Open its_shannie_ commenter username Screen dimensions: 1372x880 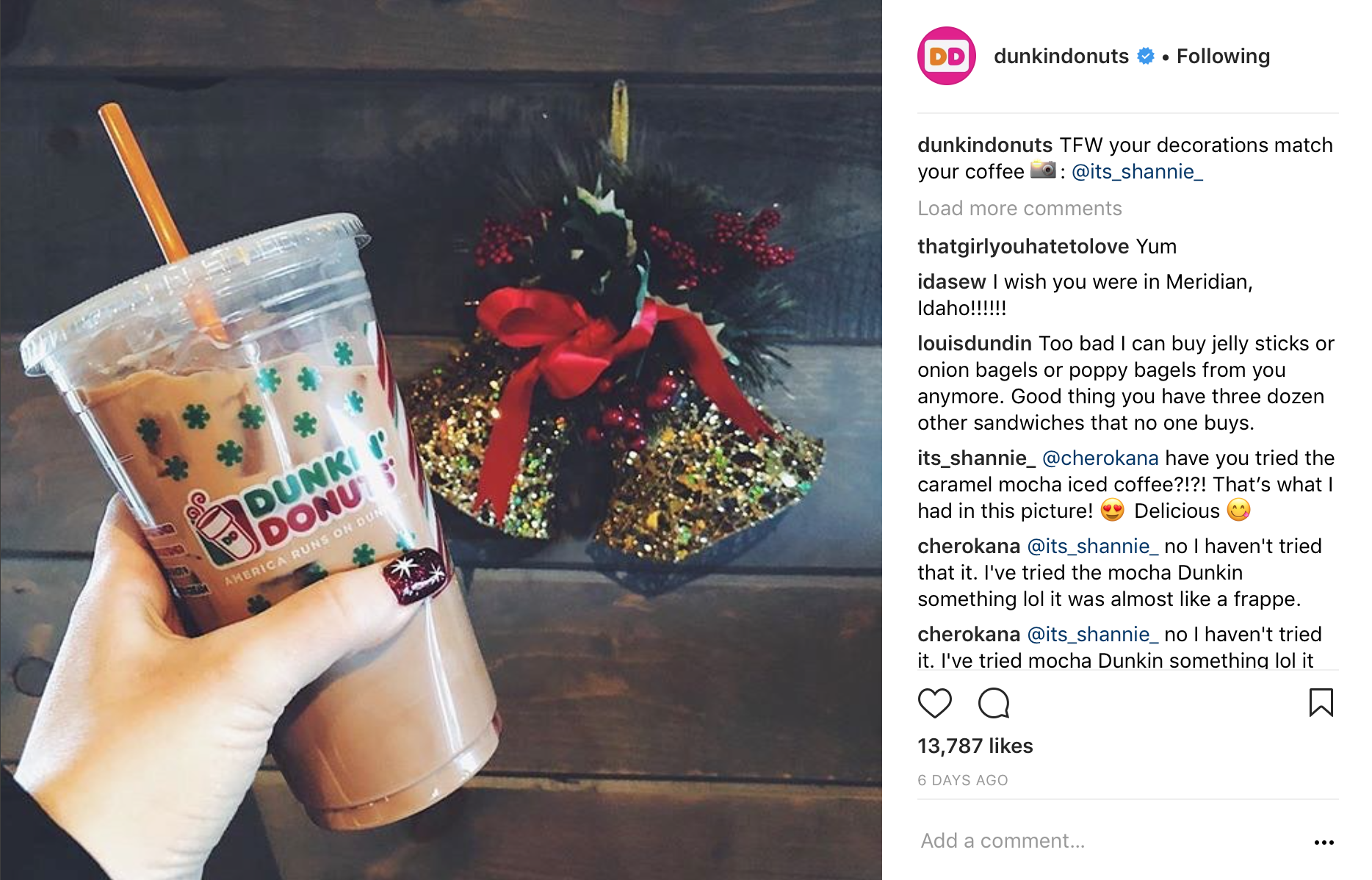point(976,458)
